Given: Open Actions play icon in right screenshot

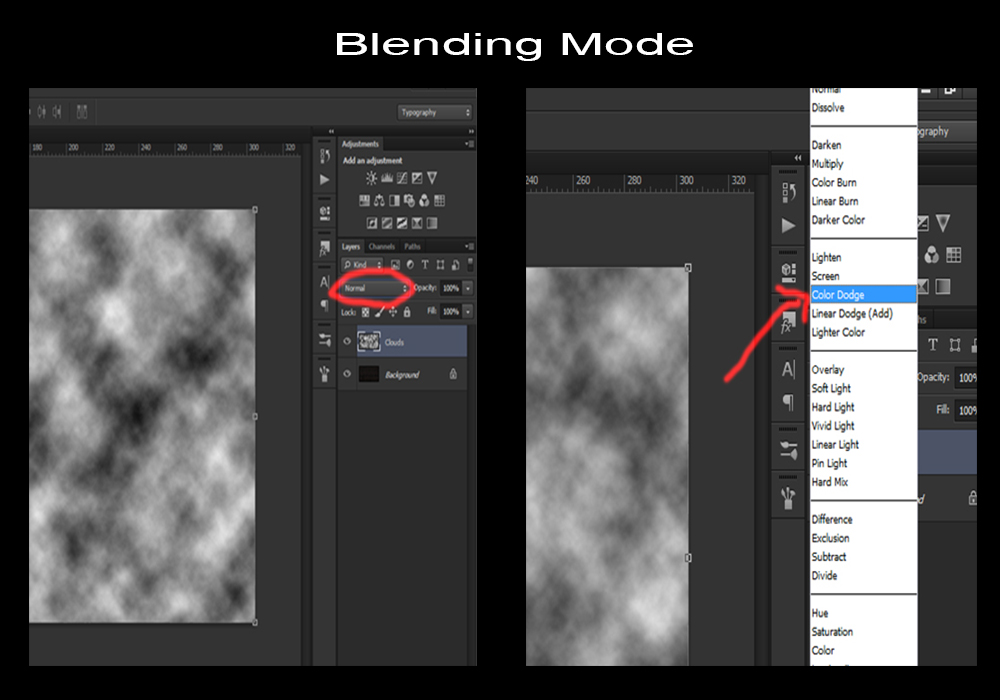Looking at the screenshot, I should (788, 226).
